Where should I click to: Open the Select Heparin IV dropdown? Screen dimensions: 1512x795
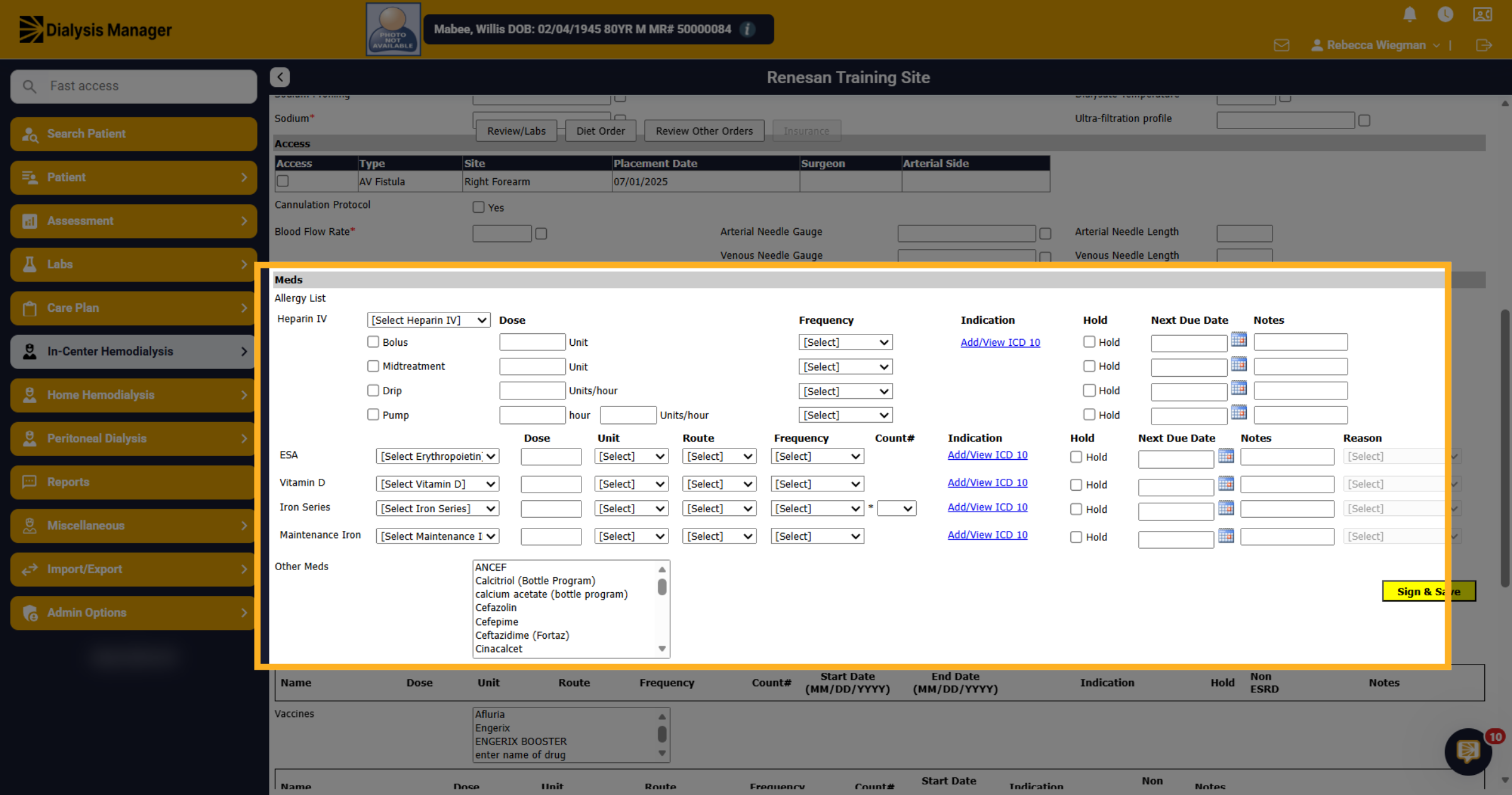[x=428, y=320]
